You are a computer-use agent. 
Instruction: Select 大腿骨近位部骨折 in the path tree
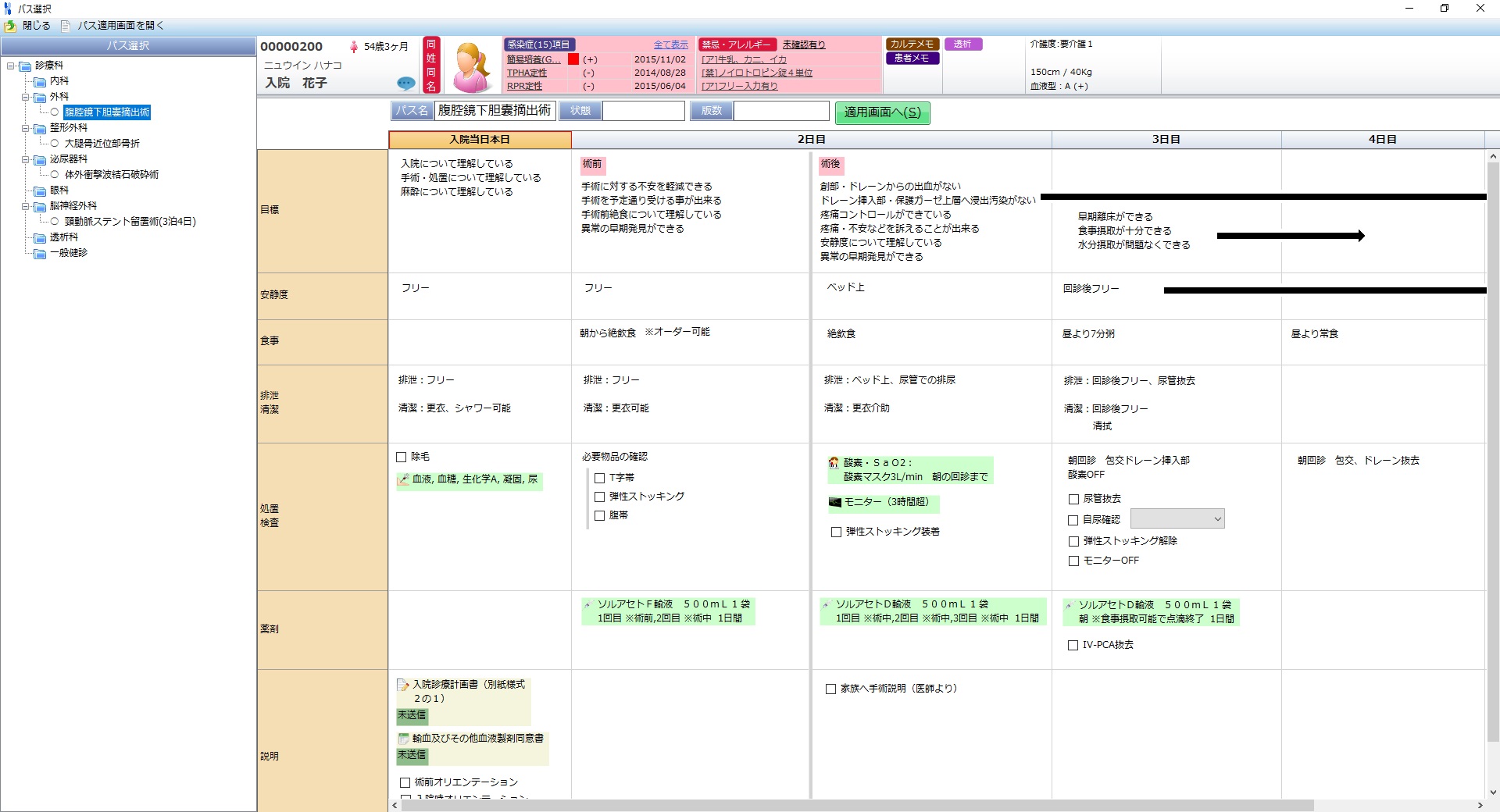tap(102, 144)
